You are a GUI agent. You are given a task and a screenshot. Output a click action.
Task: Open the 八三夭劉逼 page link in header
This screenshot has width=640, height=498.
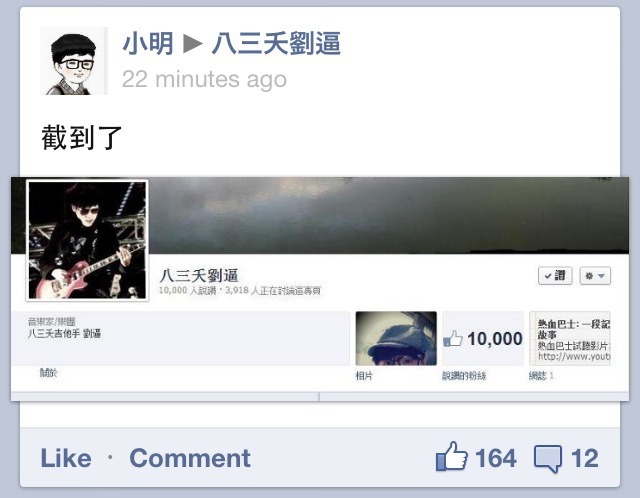(x=276, y=43)
